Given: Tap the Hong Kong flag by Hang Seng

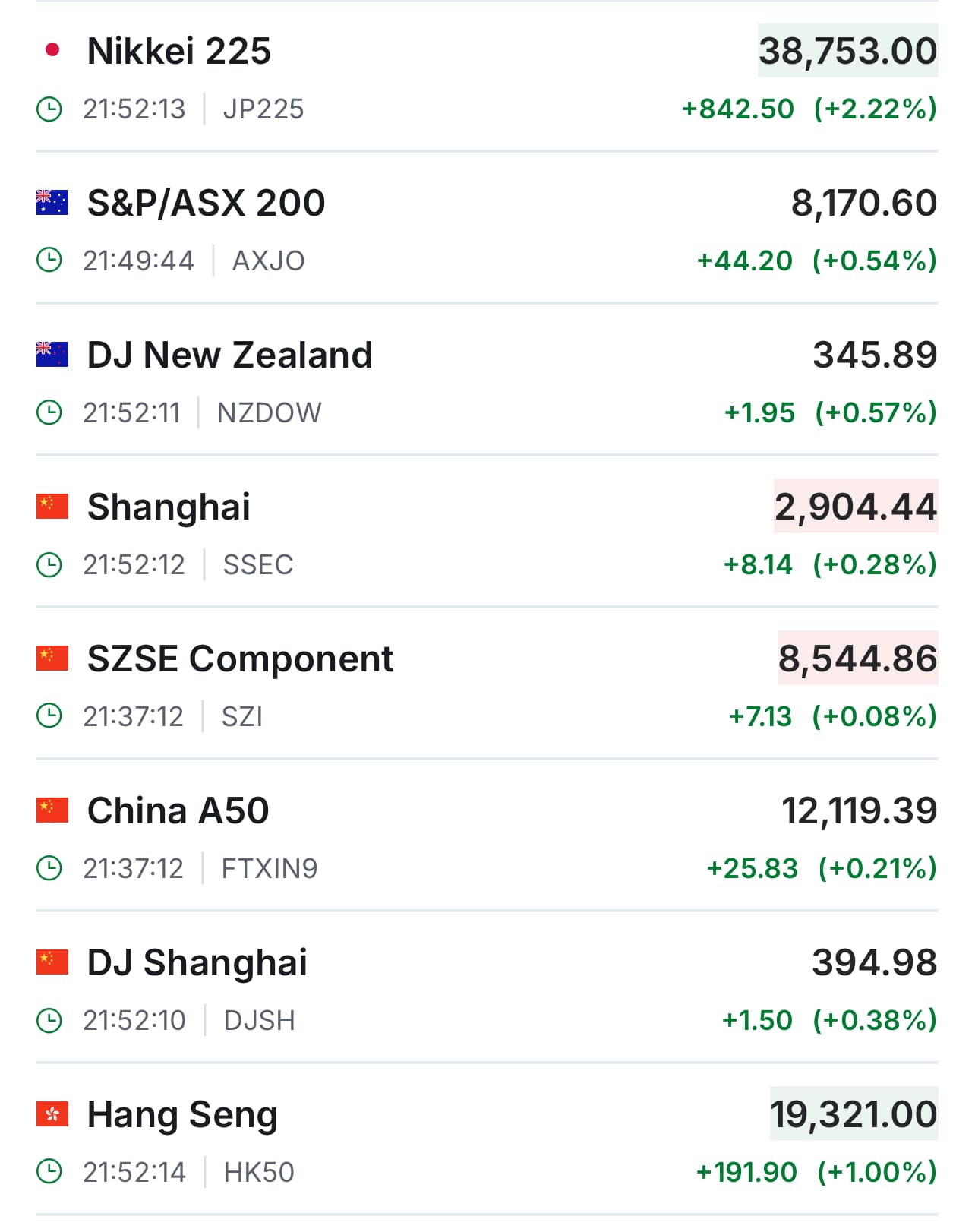Looking at the screenshot, I should (x=52, y=1114).
